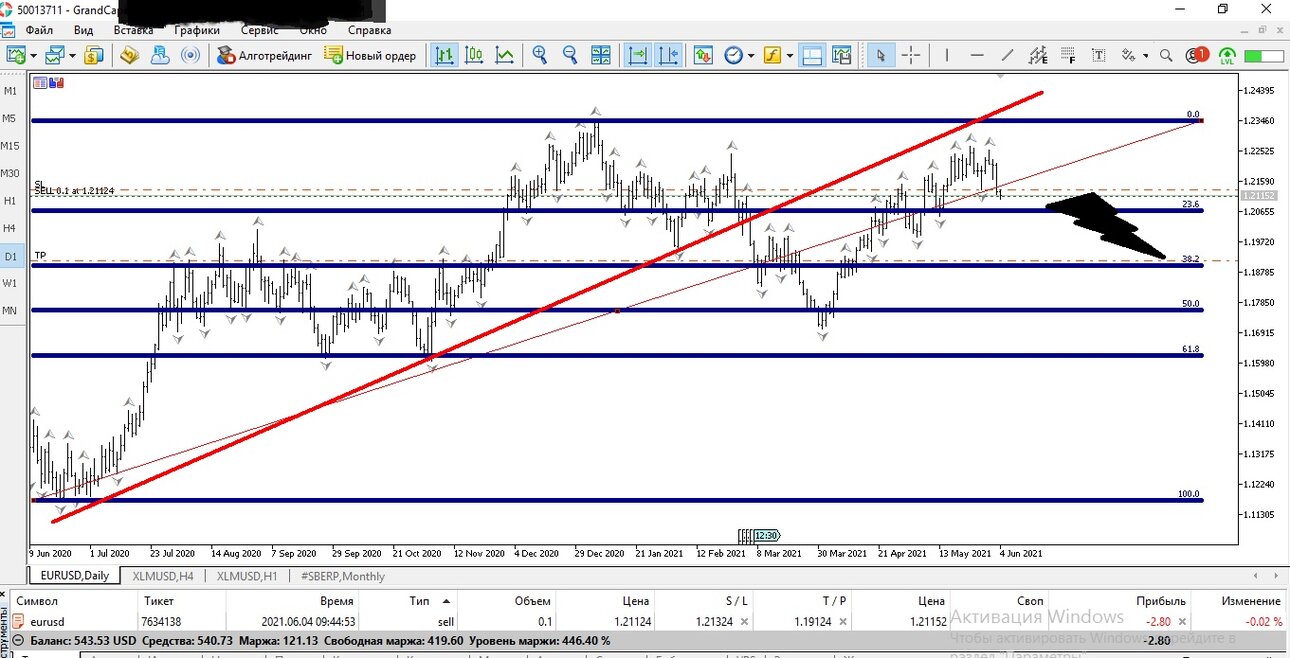Click the connection status bar indicator
Screen dimensions: 1290x658
(1264, 55)
